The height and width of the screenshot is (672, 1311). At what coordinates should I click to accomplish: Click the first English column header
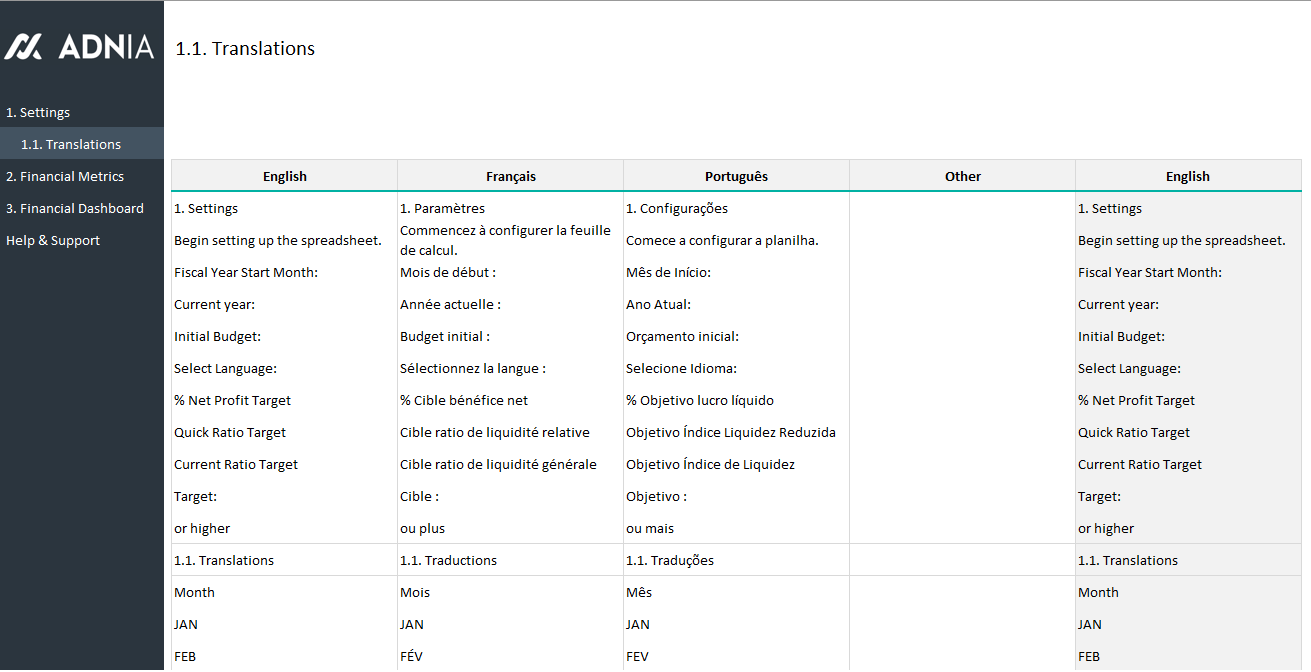284,176
